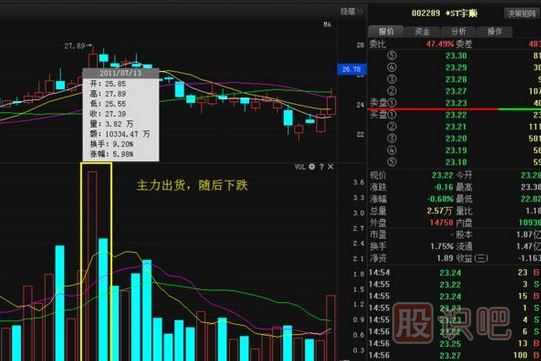
Task: Select the buy level ⑤ circled number
Action: (392, 162)
